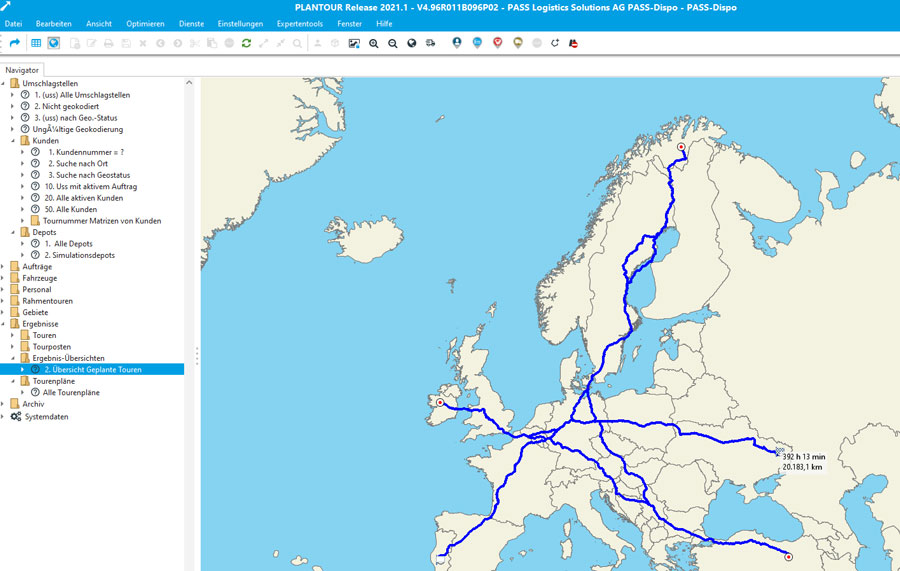Click the greyed search magnifier icon
The width and height of the screenshot is (900, 571).
[297, 43]
